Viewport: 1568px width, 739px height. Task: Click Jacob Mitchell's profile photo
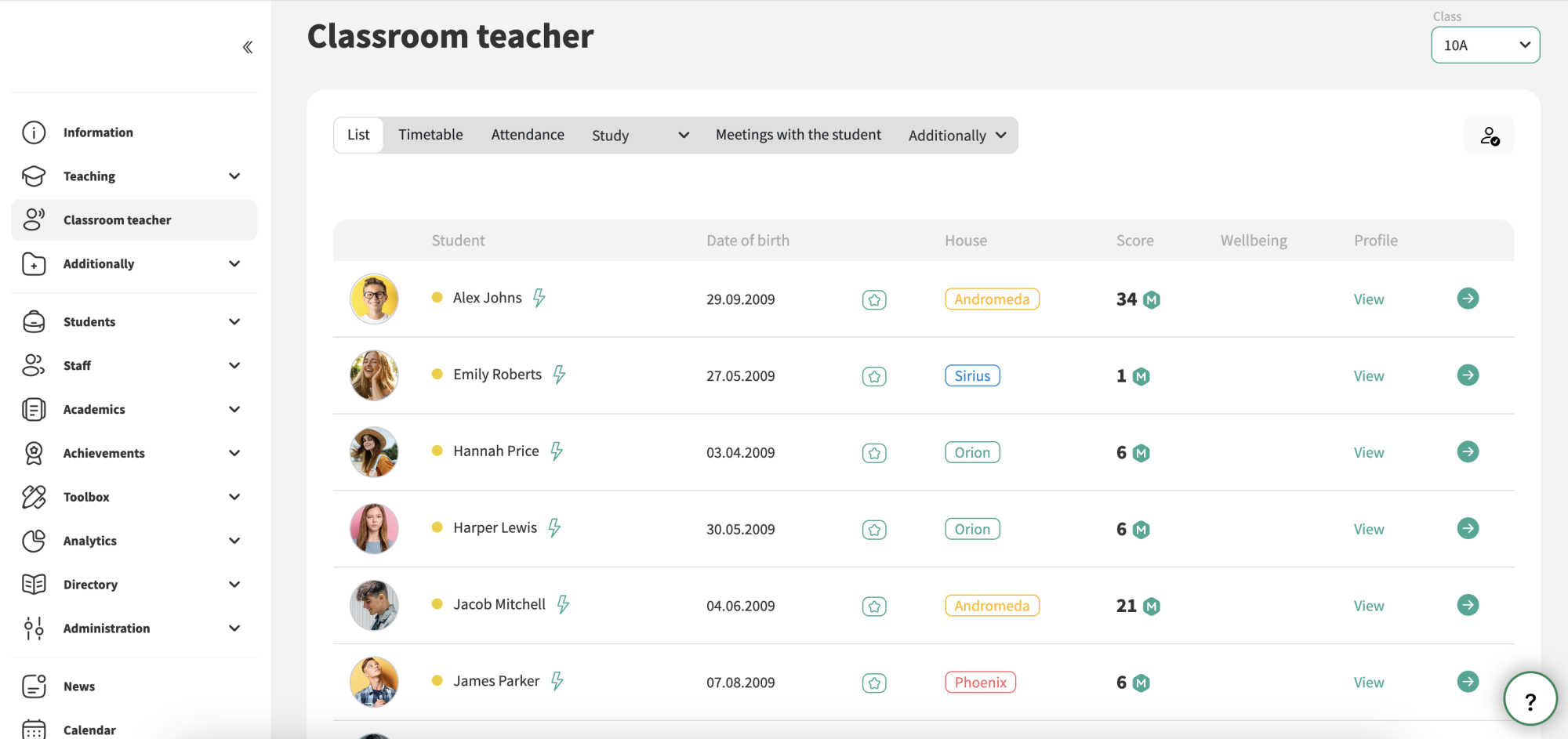[x=374, y=606]
